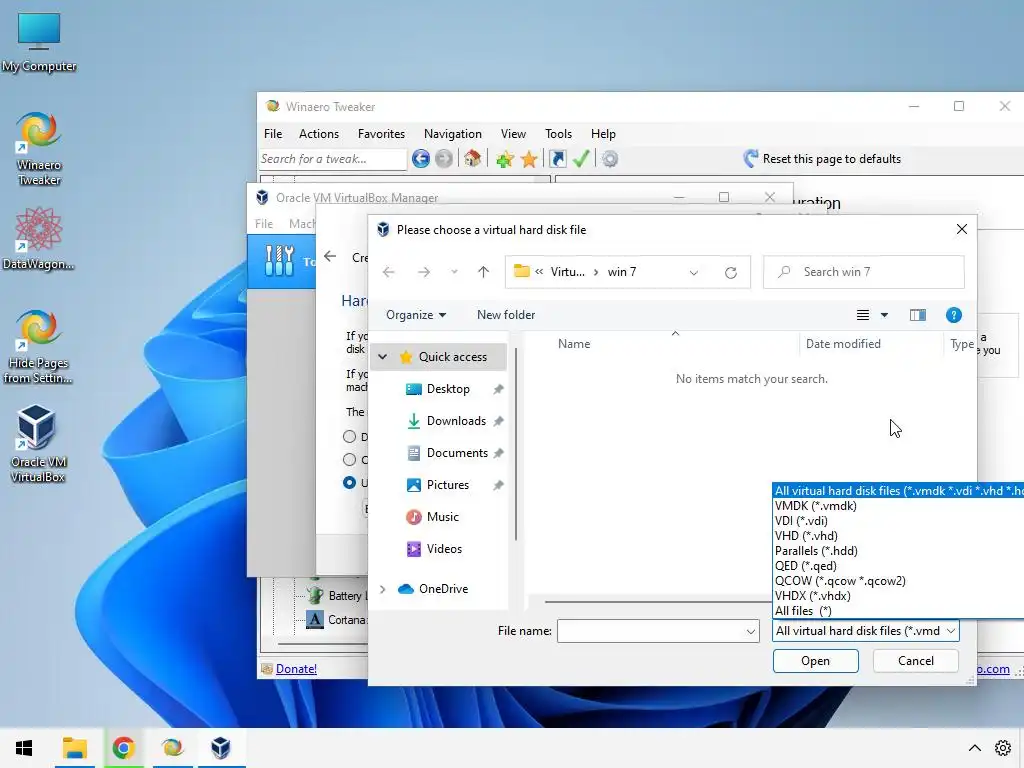Screen dimensions: 1024x768
Task: Toggle file type filter combo box
Action: pyautogui.click(x=865, y=631)
